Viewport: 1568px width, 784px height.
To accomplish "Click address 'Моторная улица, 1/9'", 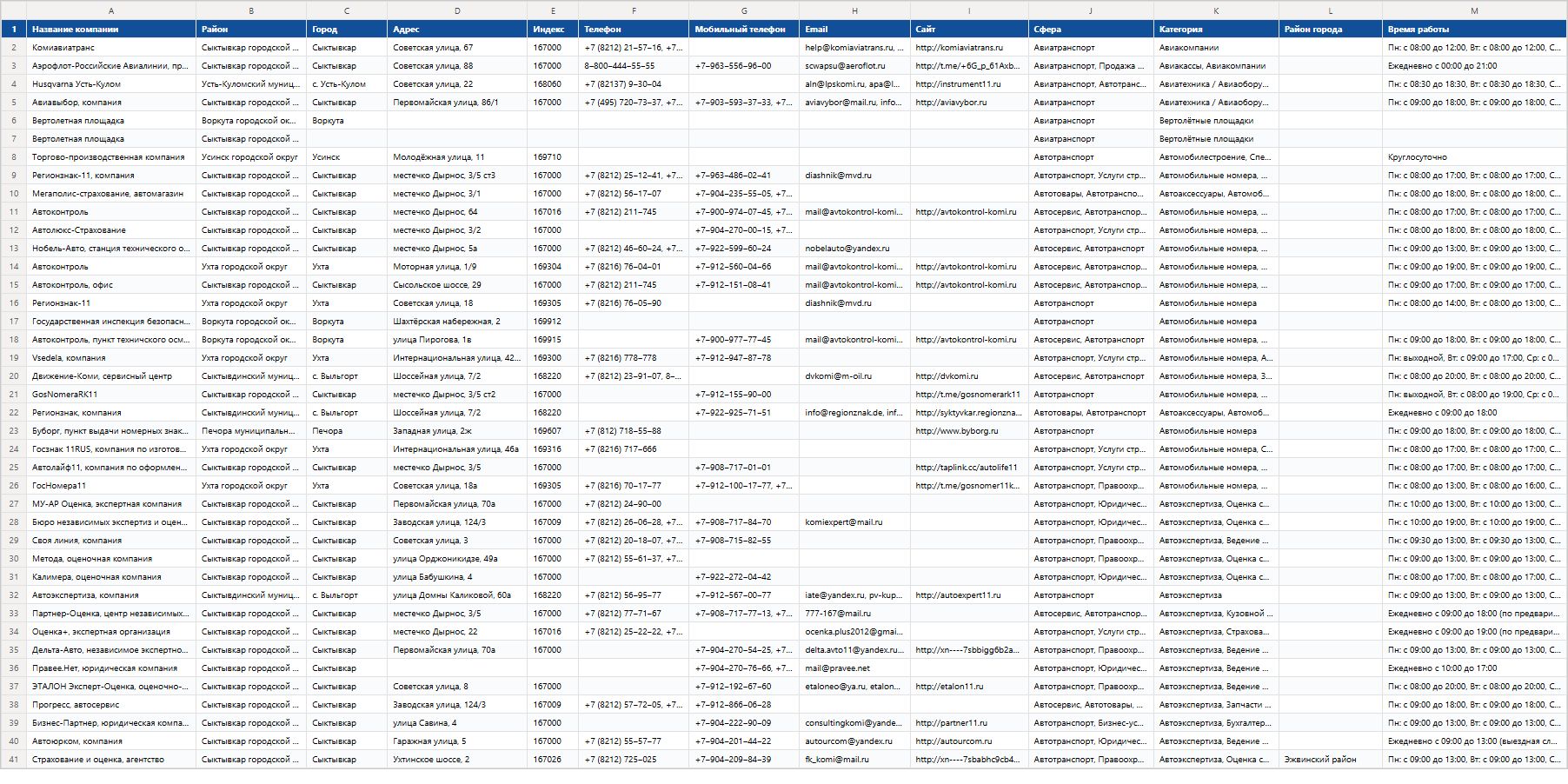I will click(457, 267).
